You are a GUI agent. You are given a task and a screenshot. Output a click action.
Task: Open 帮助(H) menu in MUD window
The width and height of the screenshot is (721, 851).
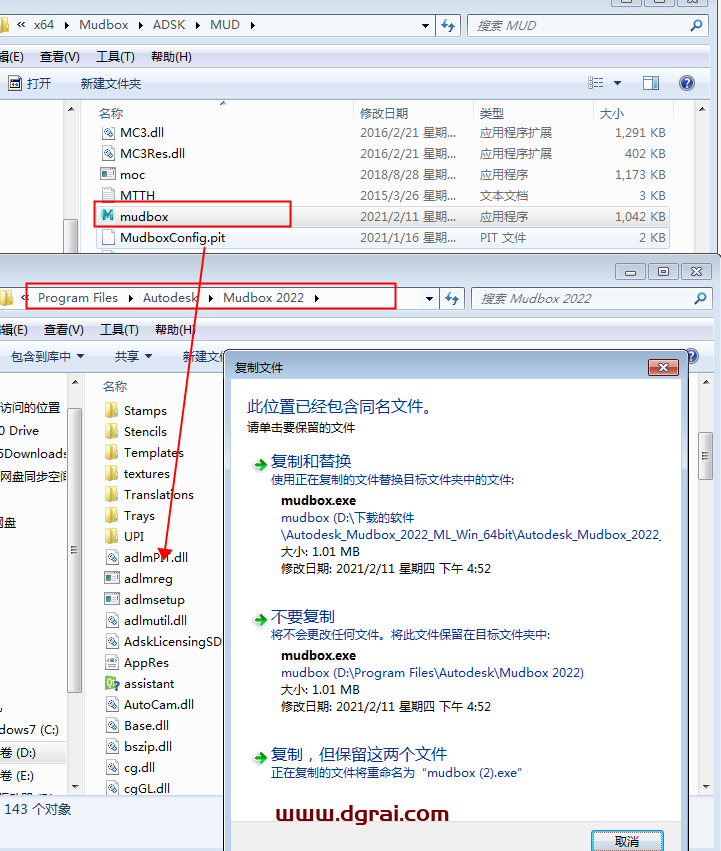coord(171,57)
